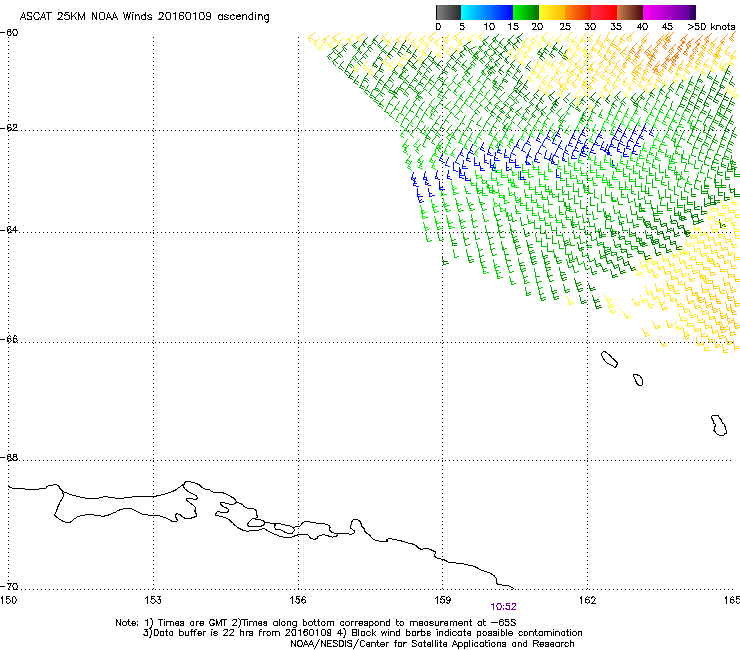Click the NOAA/NESDIS credit line

[x=432, y=644]
